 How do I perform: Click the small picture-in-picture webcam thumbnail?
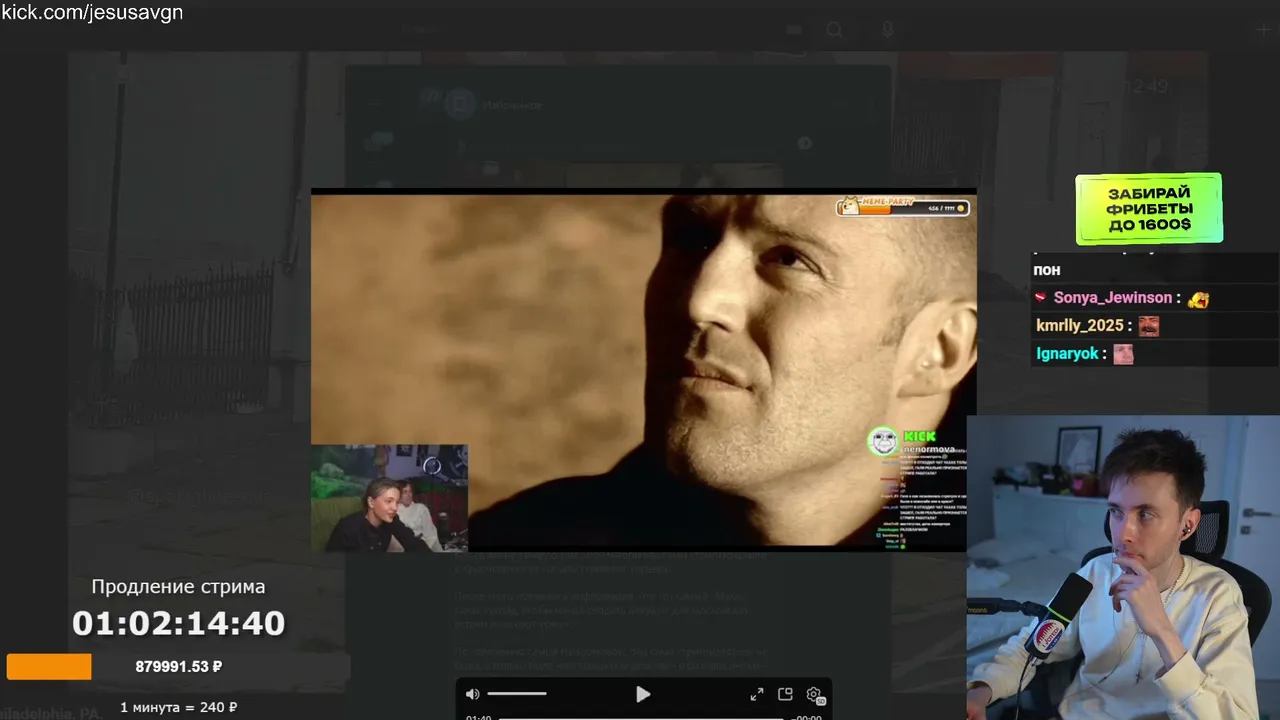tap(389, 498)
